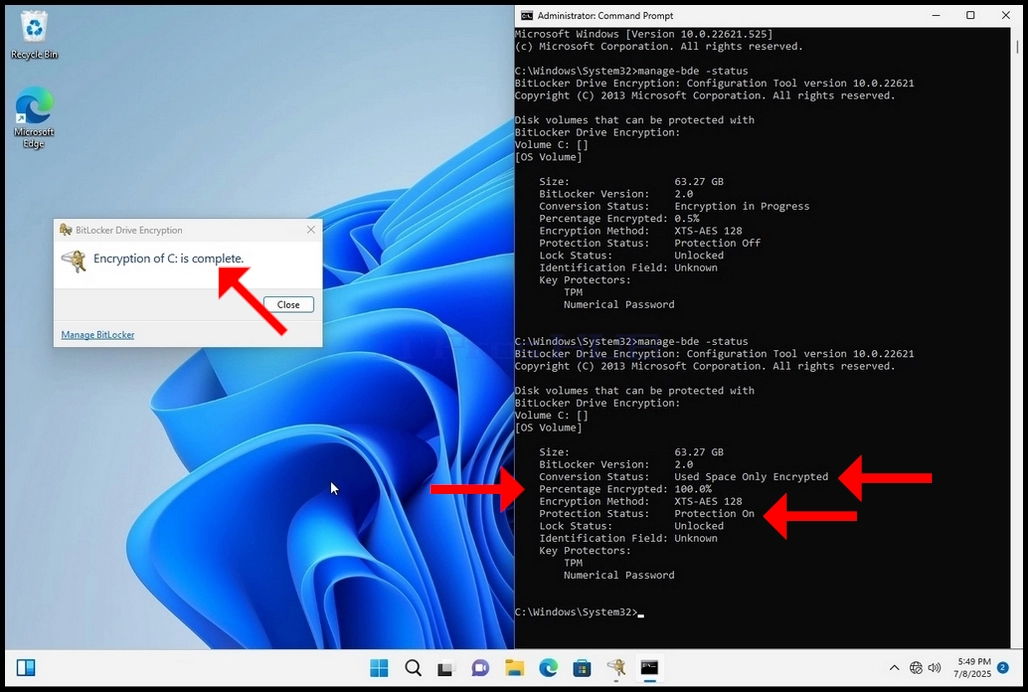Show hidden icons in system tray
This screenshot has width=1028, height=692.
pyautogui.click(x=894, y=668)
